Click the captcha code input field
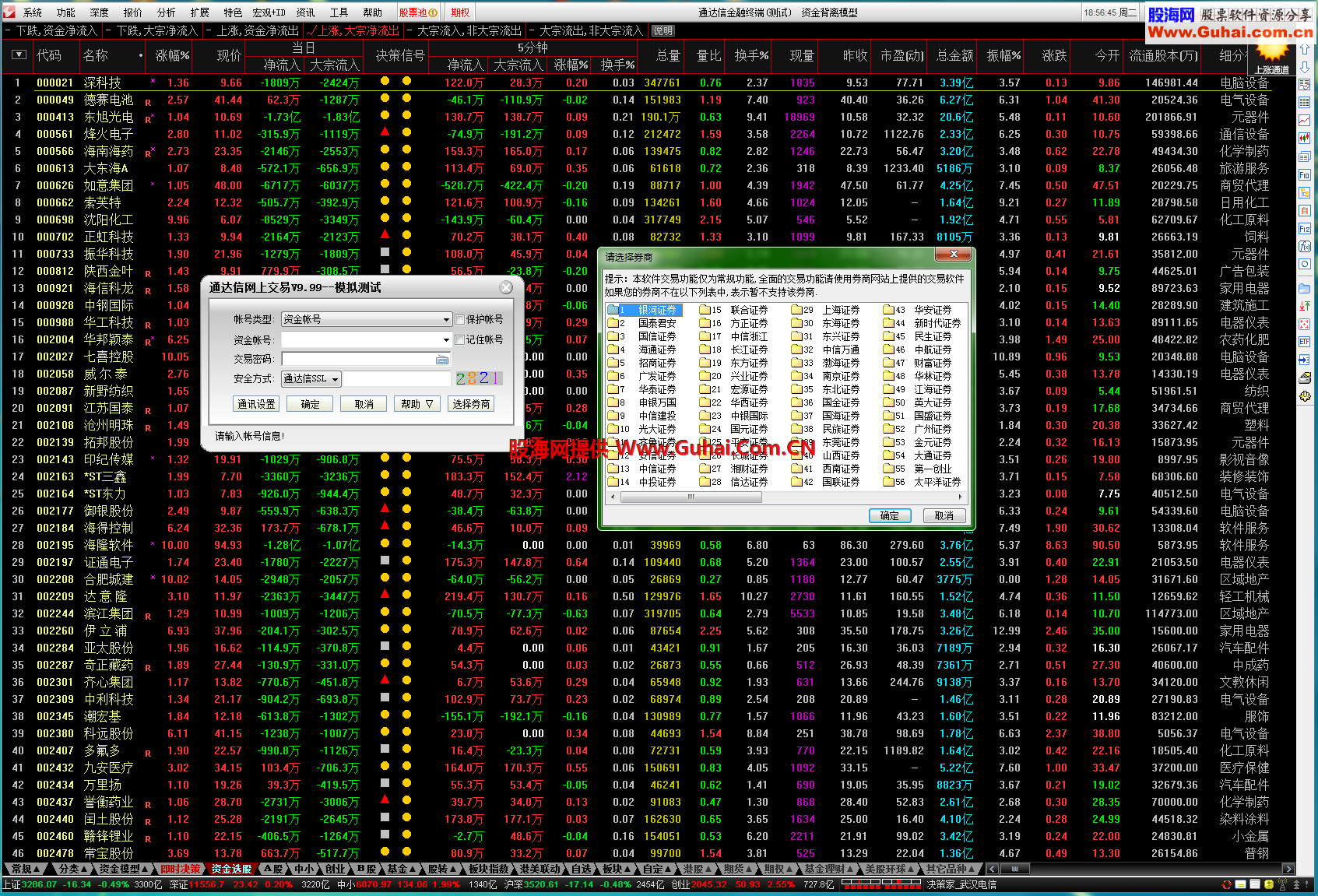 coord(397,379)
